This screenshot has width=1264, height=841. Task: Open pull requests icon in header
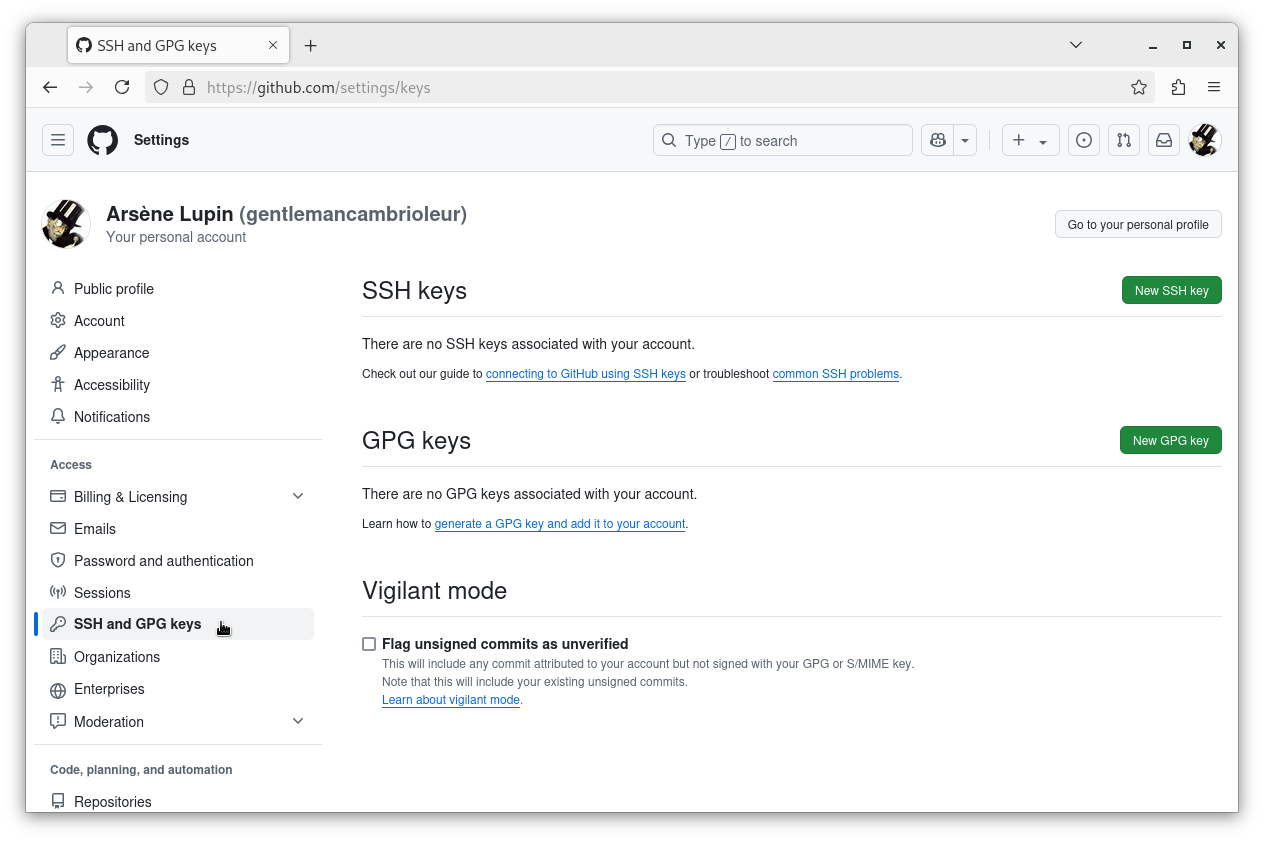(x=1124, y=141)
